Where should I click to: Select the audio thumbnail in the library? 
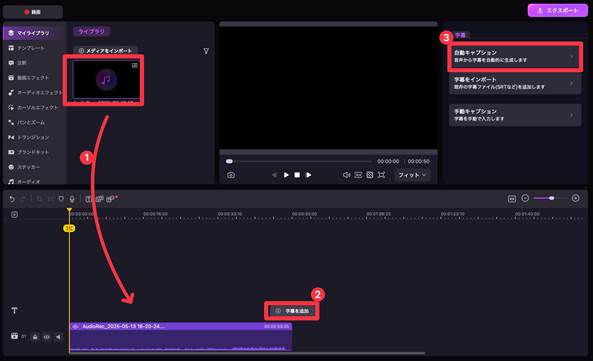point(106,80)
